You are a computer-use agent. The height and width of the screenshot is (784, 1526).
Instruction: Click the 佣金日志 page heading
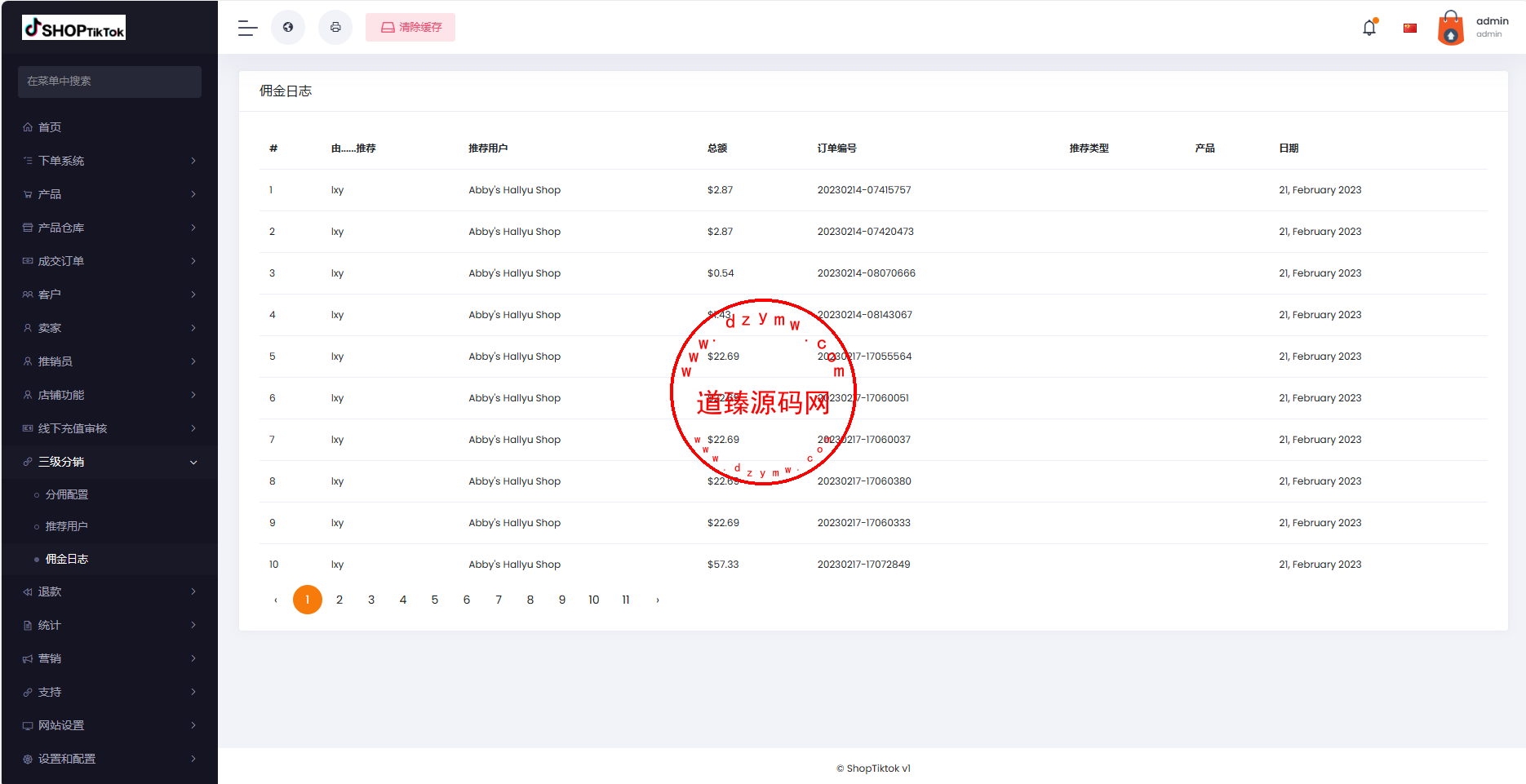286,91
